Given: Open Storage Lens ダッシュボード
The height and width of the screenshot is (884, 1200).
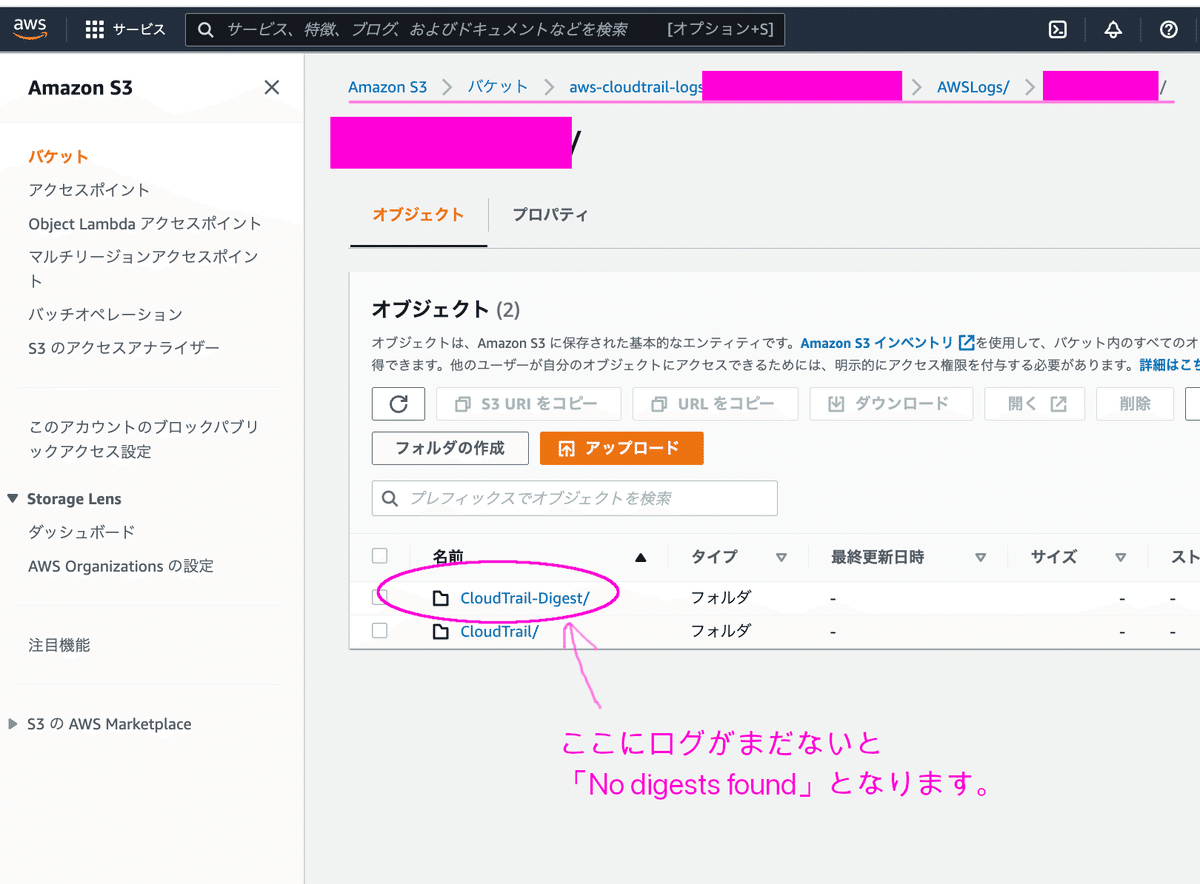Looking at the screenshot, I should (x=81, y=532).
